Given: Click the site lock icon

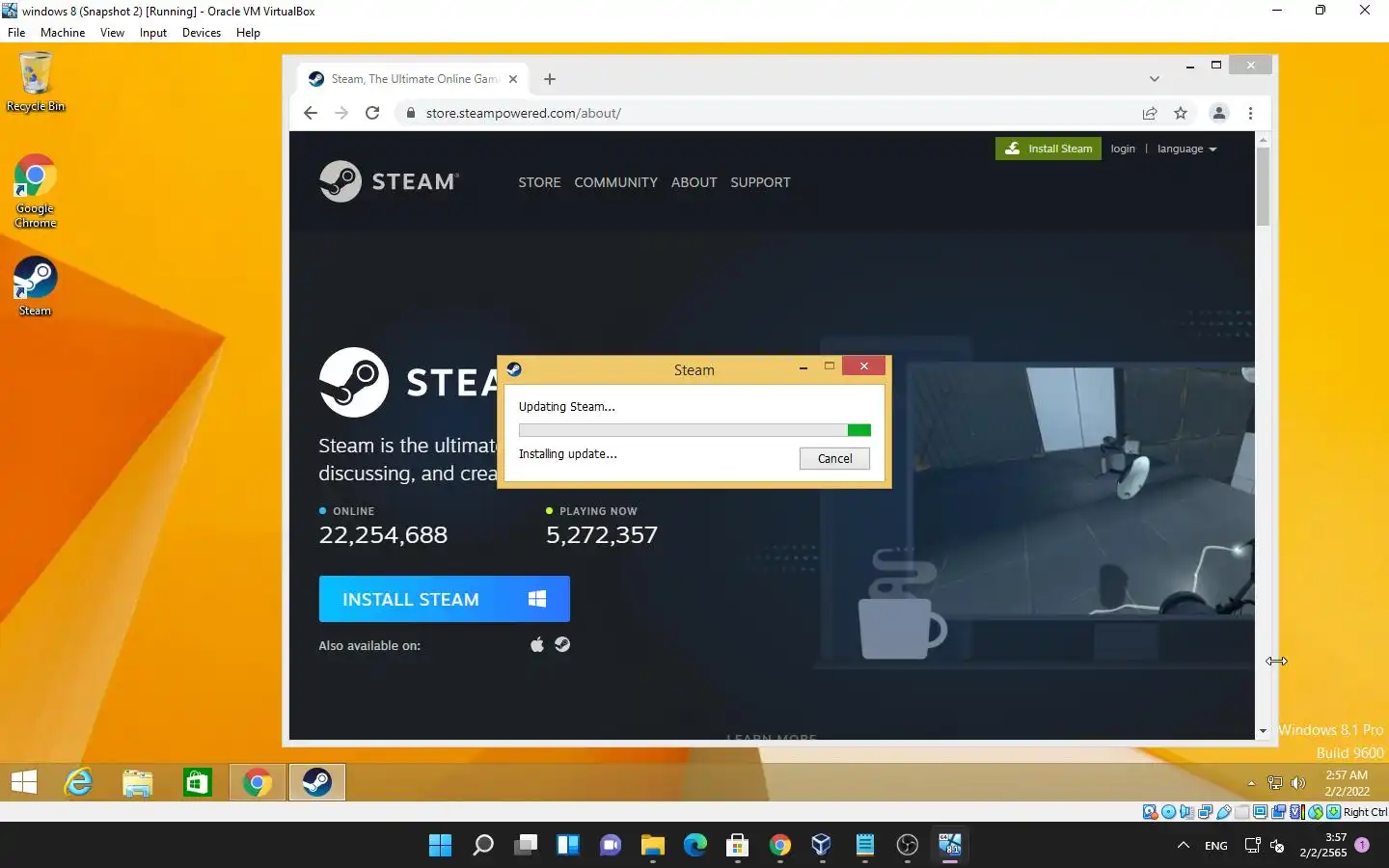Looking at the screenshot, I should click(x=411, y=113).
